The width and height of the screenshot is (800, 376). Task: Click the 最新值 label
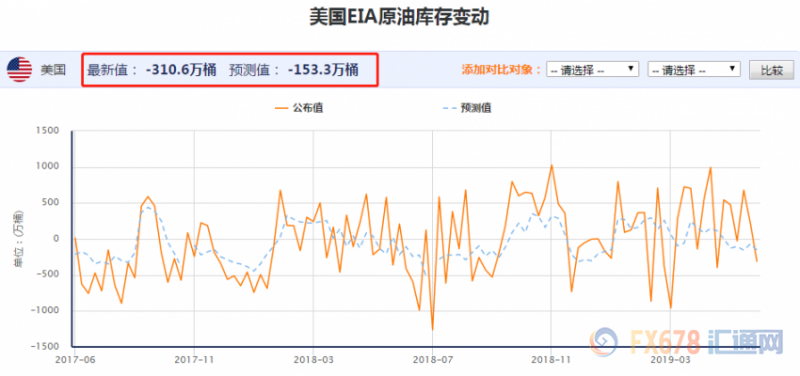pos(112,70)
